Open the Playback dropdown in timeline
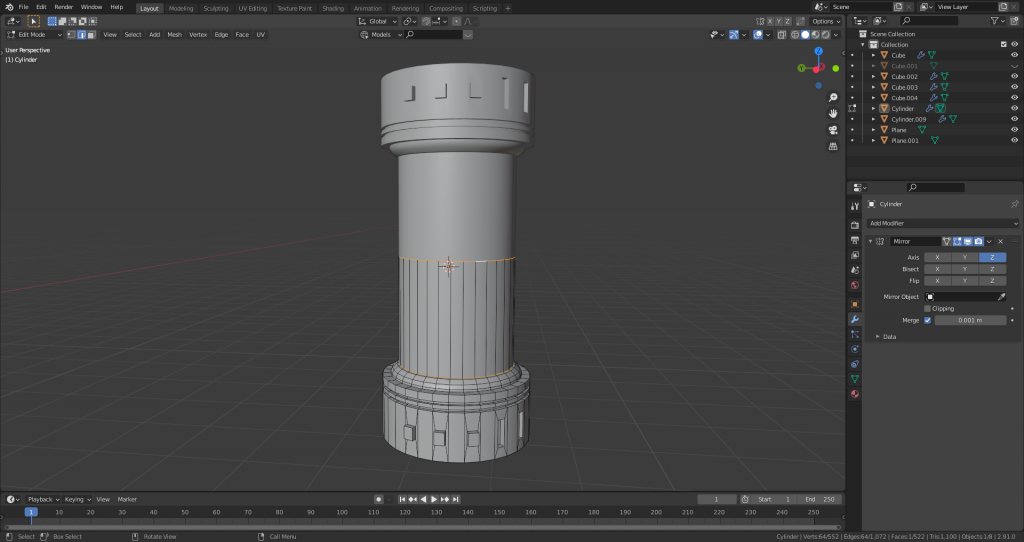The image size is (1024, 542). pyautogui.click(x=43, y=500)
